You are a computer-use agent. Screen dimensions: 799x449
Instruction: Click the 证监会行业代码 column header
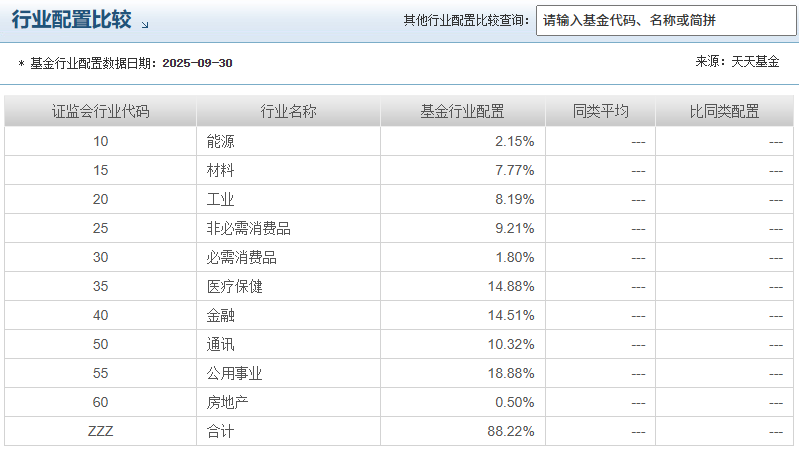point(100,111)
